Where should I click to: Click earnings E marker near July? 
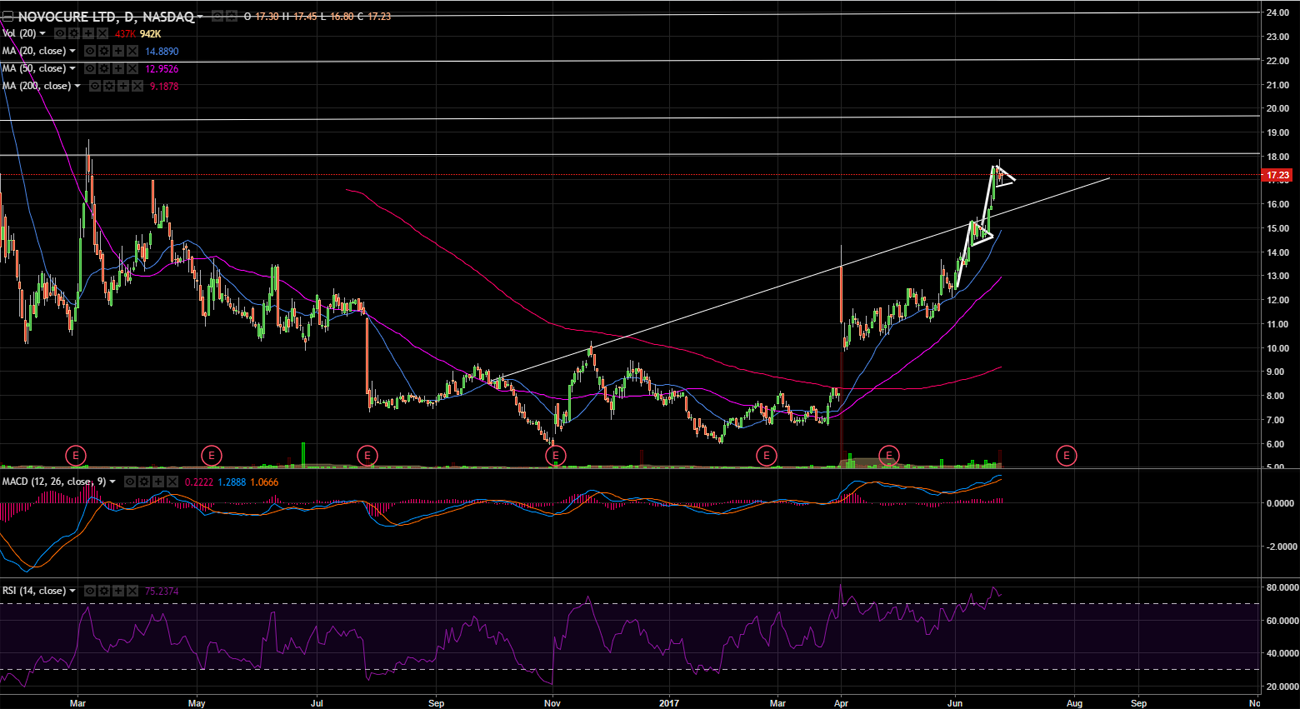coord(368,456)
